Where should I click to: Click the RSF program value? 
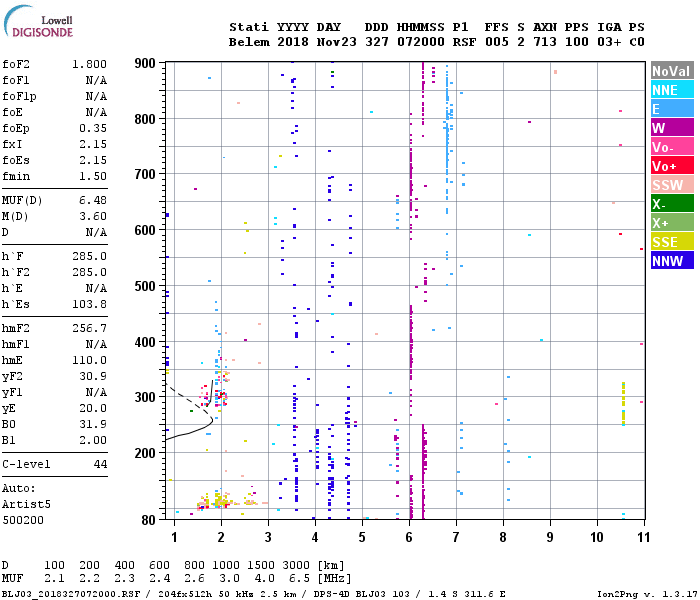pos(464,42)
